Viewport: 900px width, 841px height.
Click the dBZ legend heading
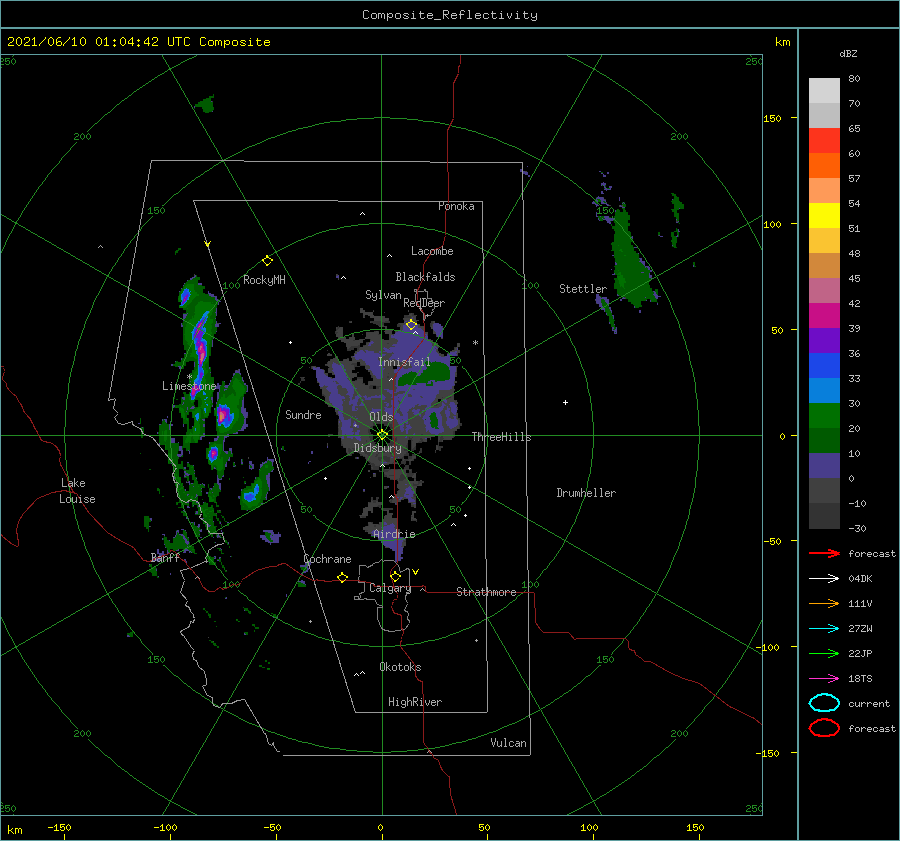pyautogui.click(x=848, y=53)
